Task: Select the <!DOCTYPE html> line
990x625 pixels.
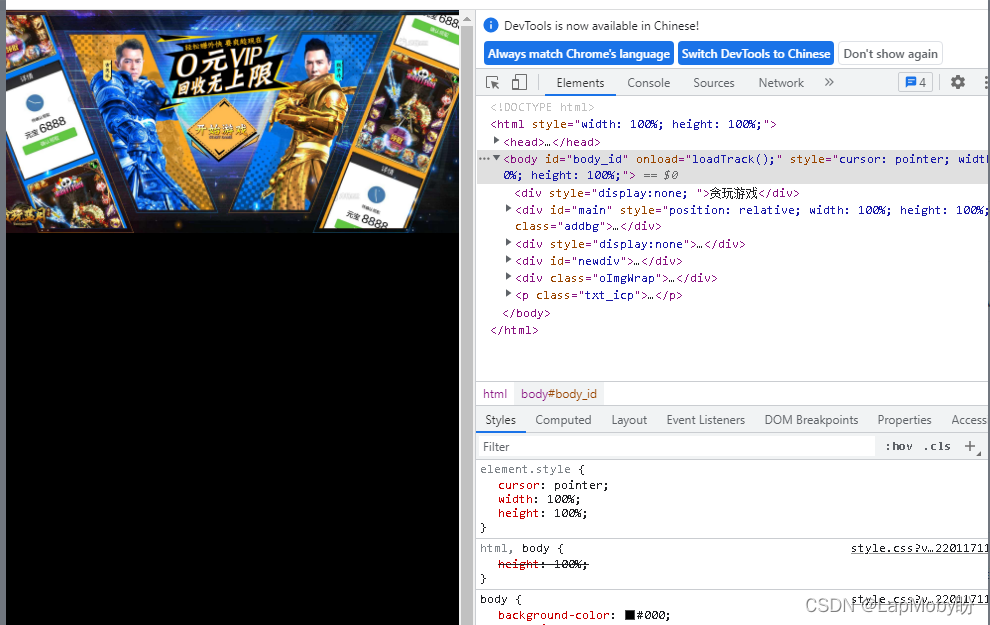Action: click(x=542, y=107)
